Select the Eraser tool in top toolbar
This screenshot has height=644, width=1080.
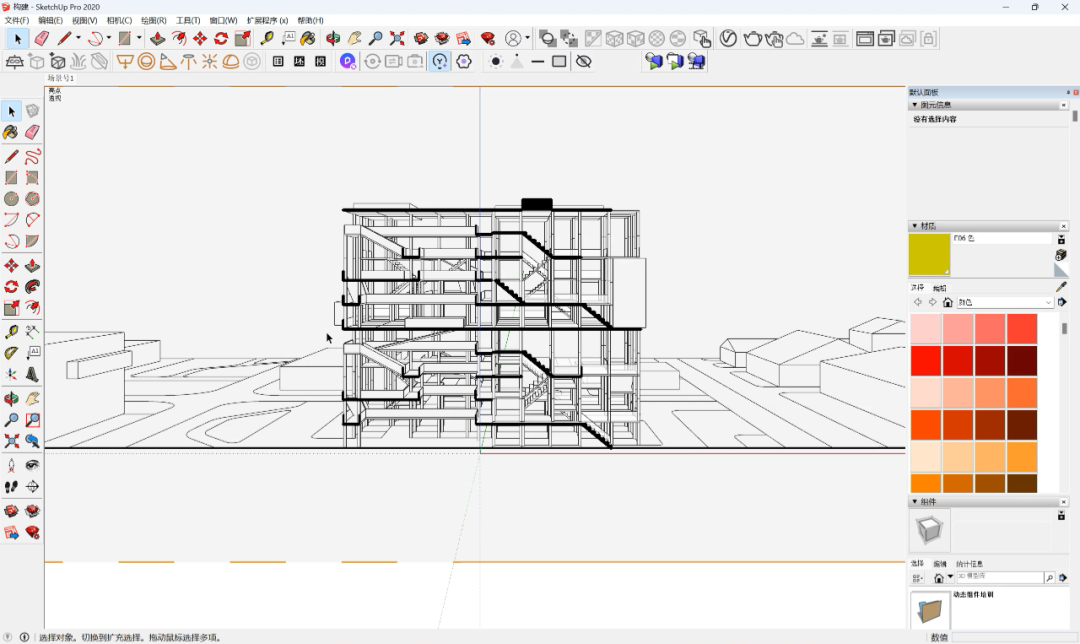[41, 39]
